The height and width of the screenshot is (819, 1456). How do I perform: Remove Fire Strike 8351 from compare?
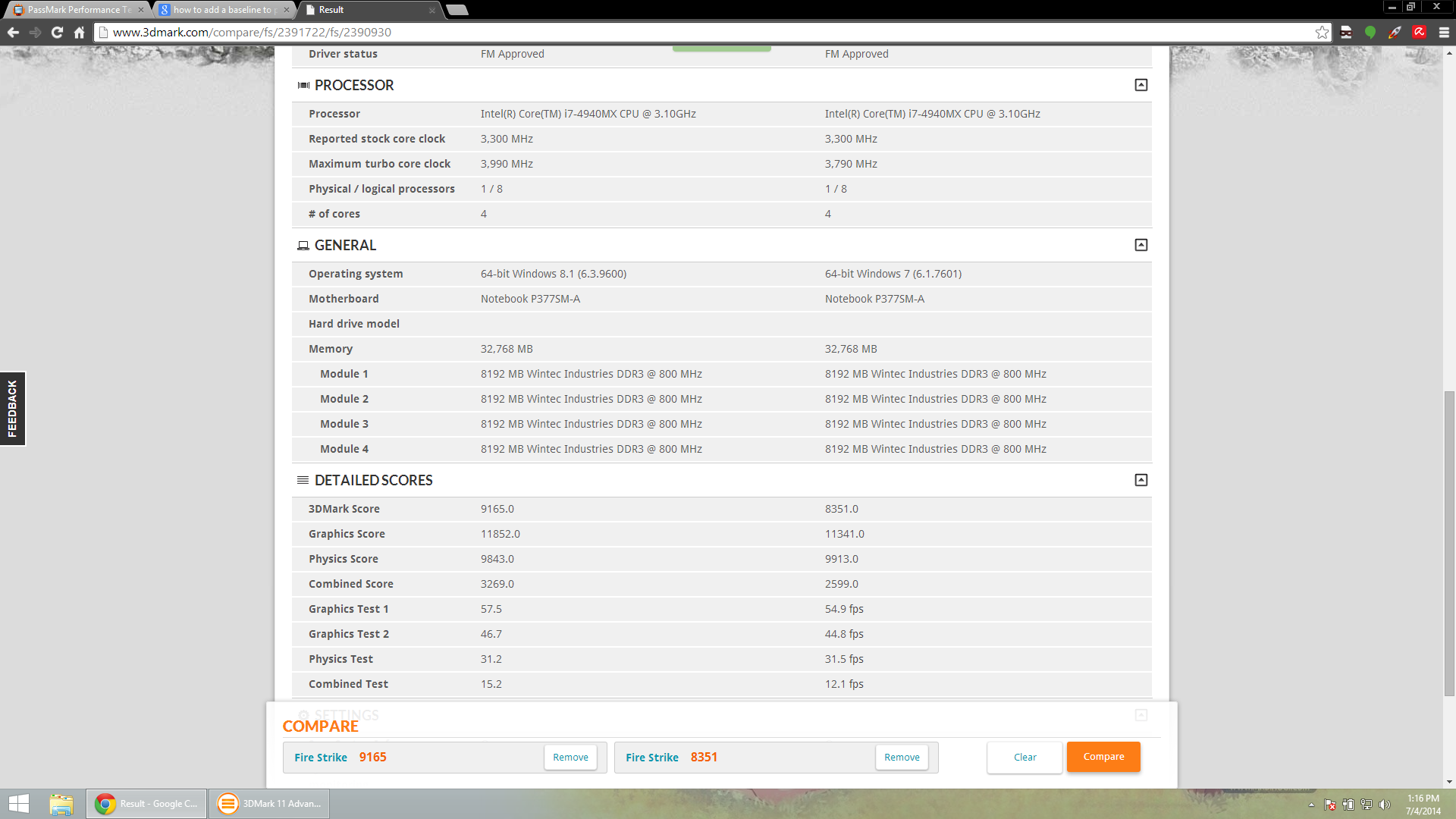902,757
